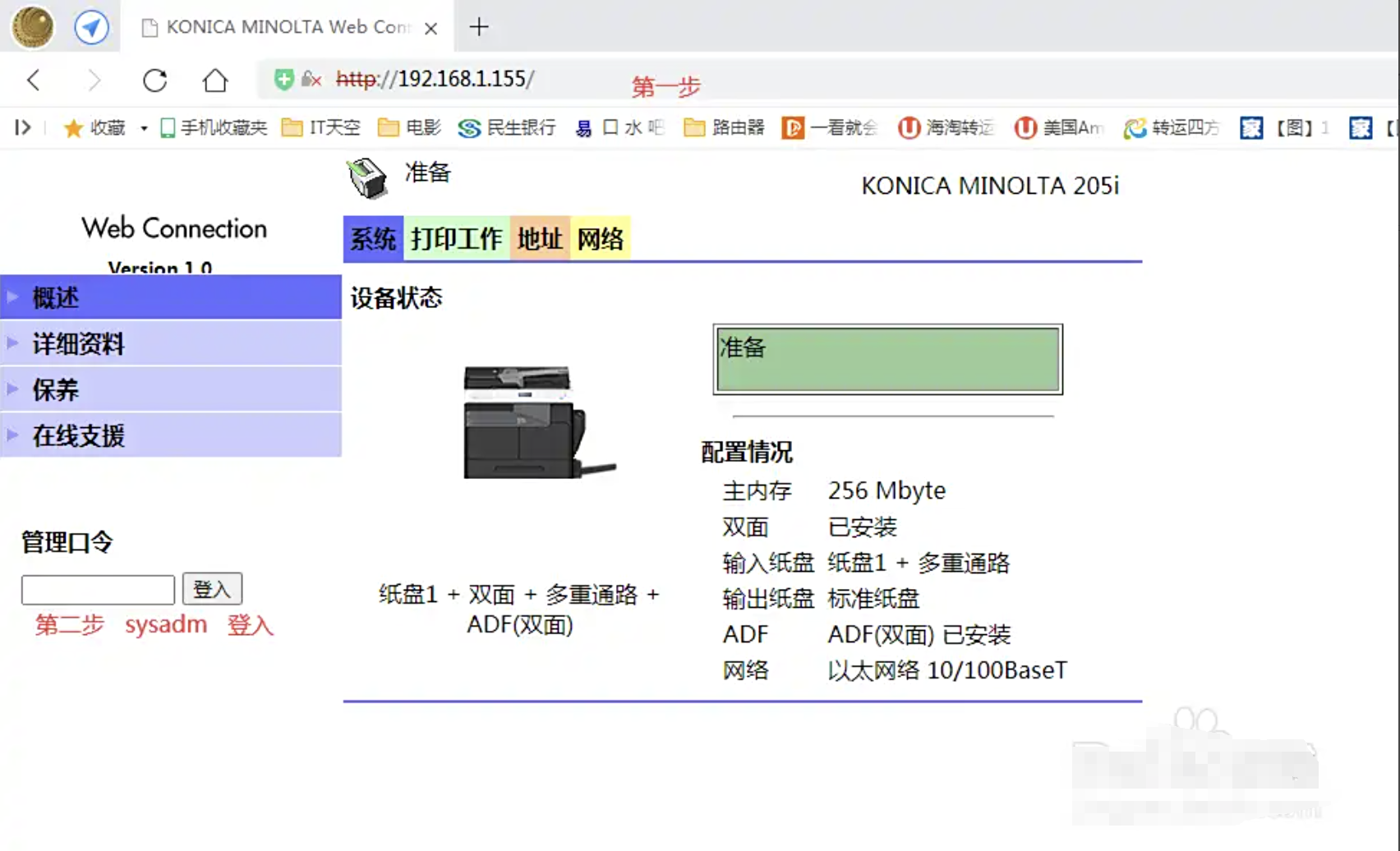Go to browser home page icon

[x=215, y=80]
